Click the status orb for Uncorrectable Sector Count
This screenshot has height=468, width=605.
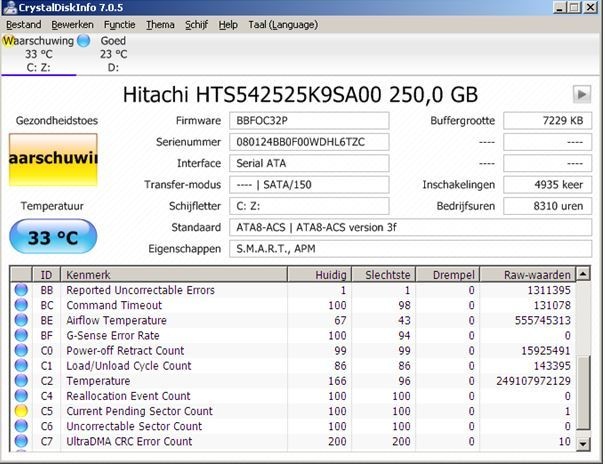click(21, 426)
